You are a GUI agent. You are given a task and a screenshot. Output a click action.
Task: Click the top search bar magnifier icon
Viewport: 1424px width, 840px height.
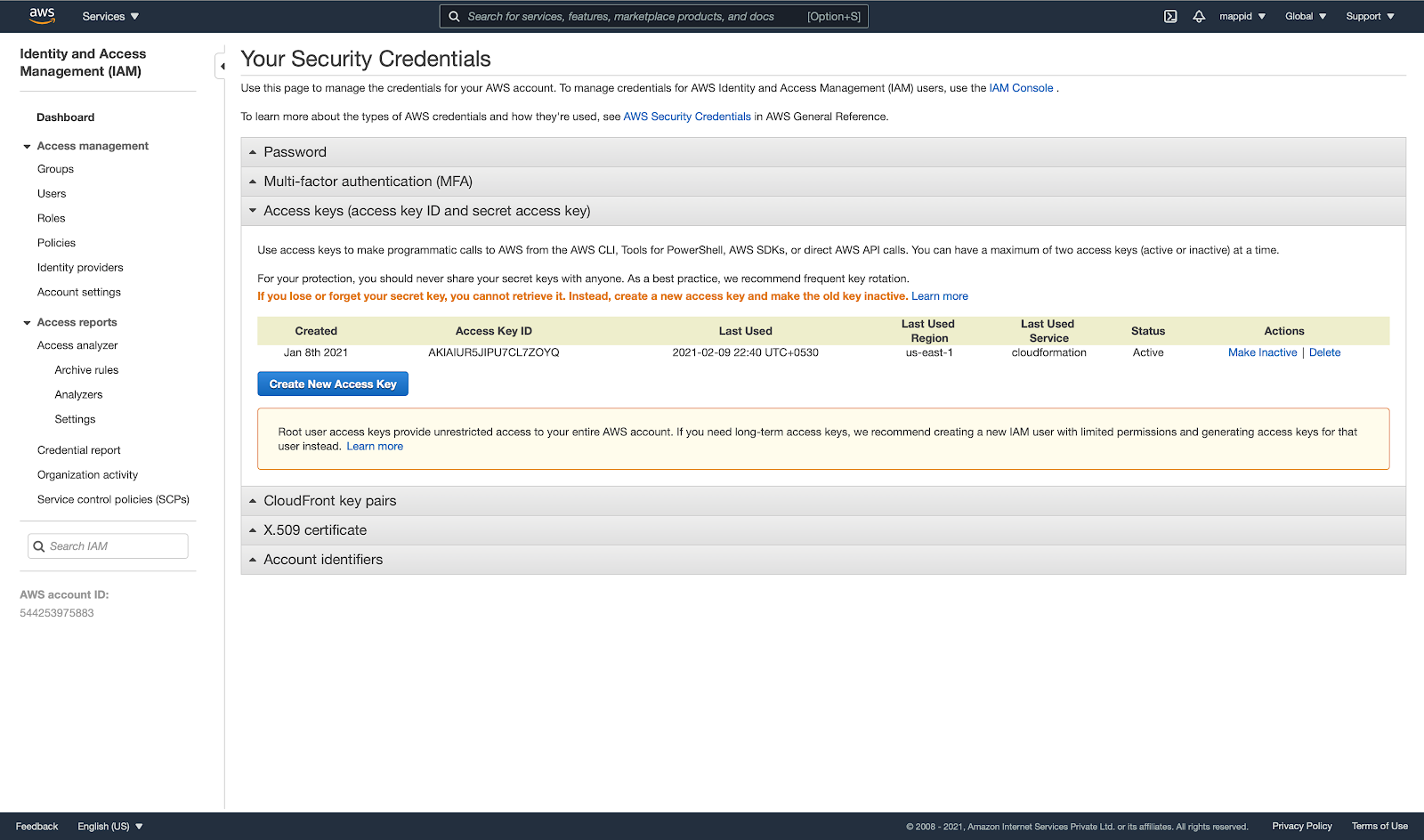(x=454, y=16)
